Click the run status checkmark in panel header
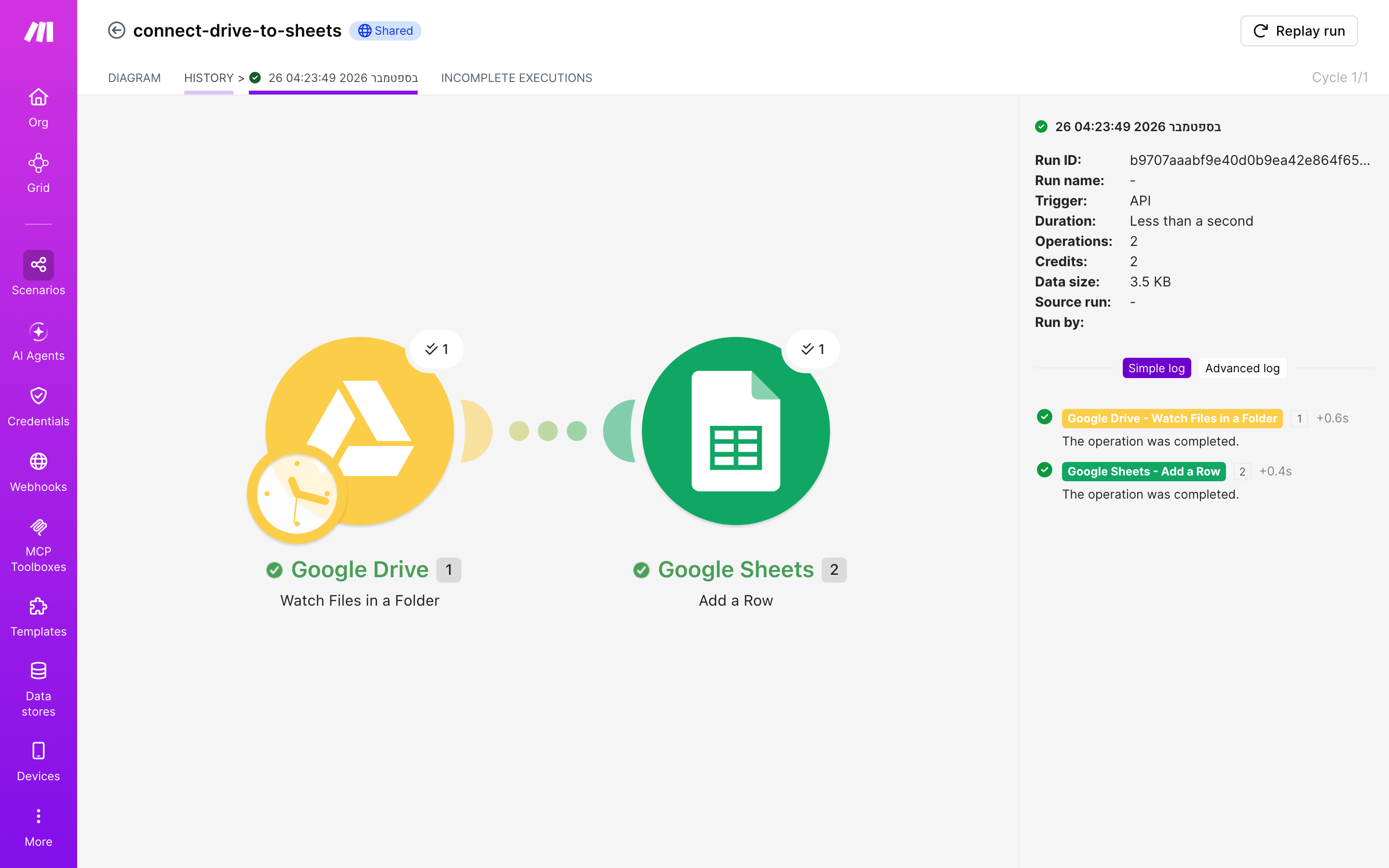The width and height of the screenshot is (1389, 868). tap(1041, 126)
